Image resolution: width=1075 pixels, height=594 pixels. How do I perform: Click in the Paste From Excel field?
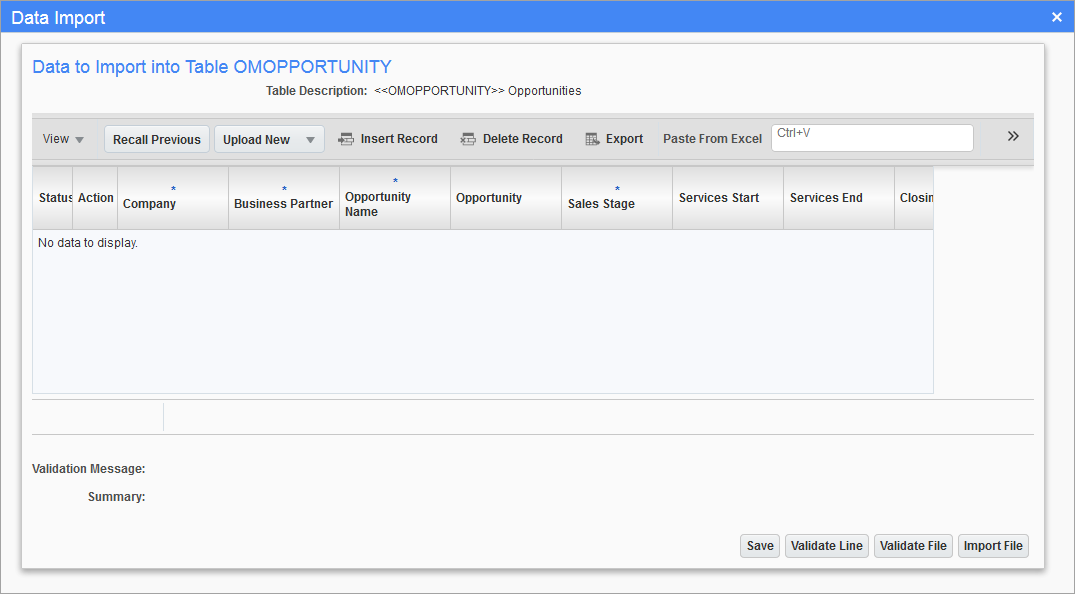click(x=871, y=138)
